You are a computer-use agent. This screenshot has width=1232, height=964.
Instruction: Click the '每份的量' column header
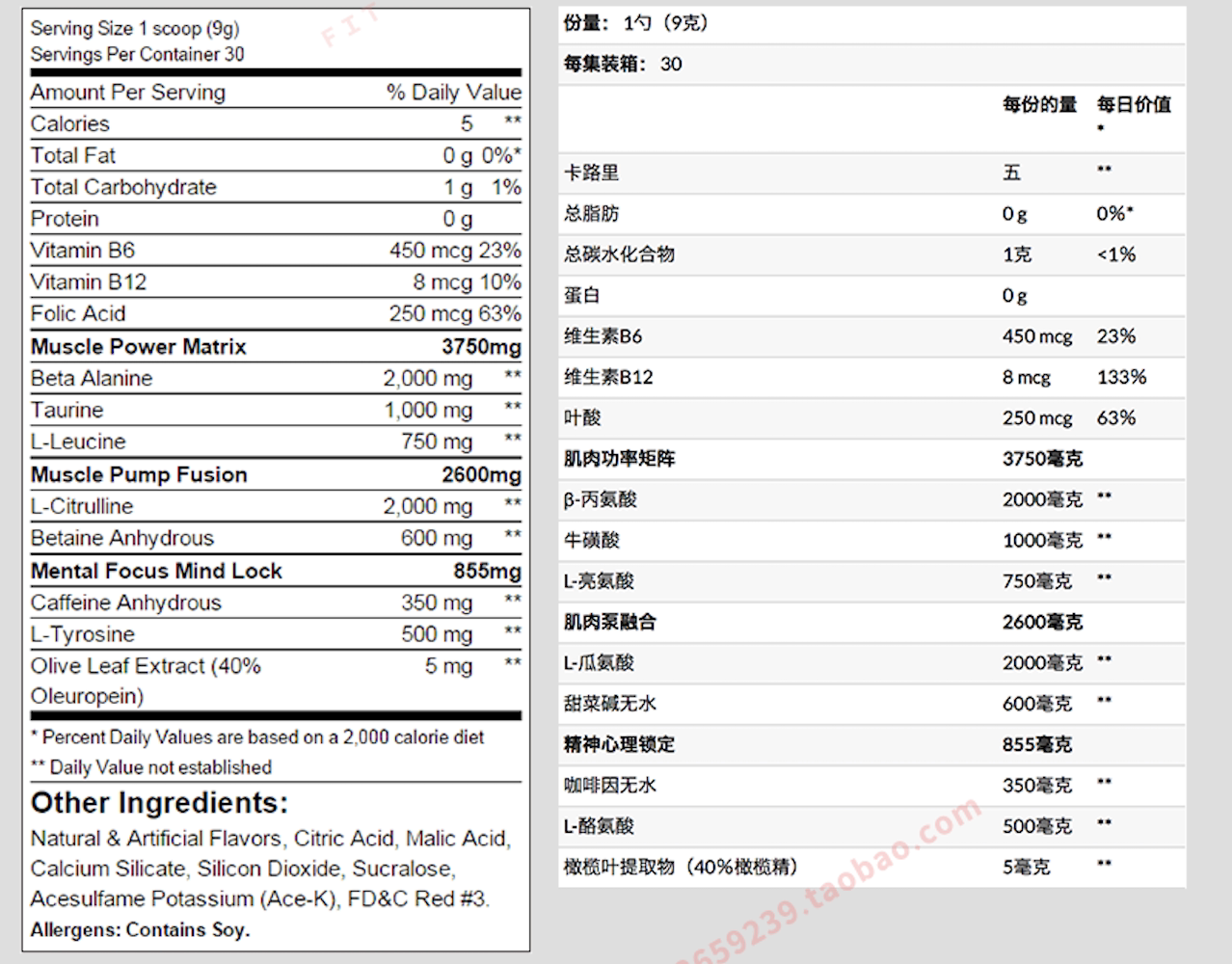pos(1039,105)
